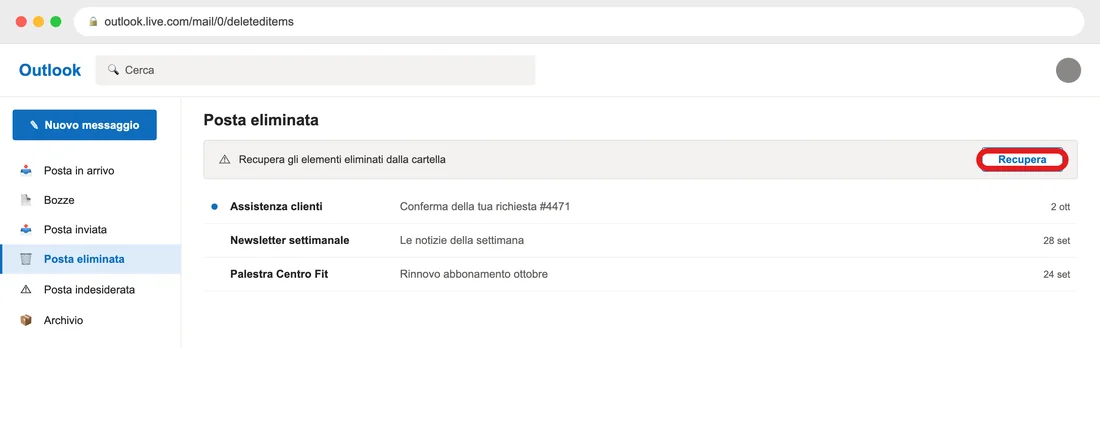This screenshot has height=440, width=1100.
Task: Open the Archivio folder
Action: [90, 320]
